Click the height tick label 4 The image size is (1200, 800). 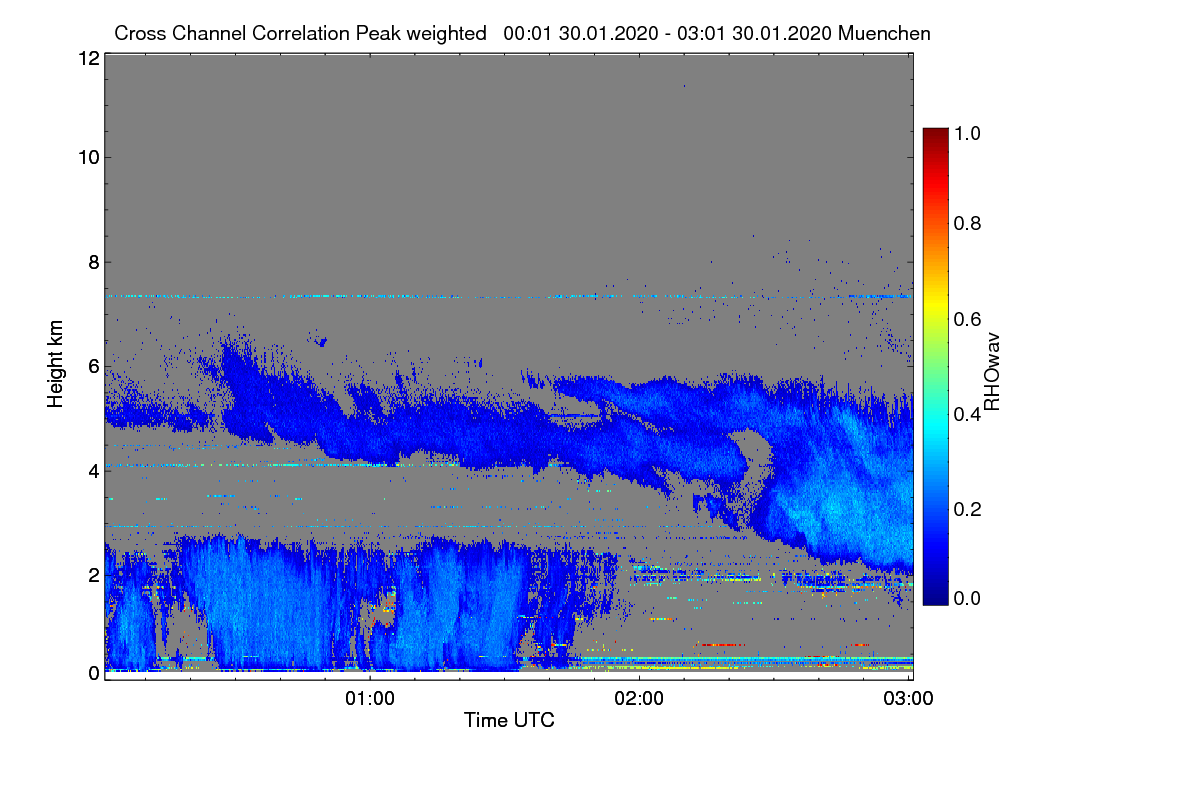coord(93,470)
